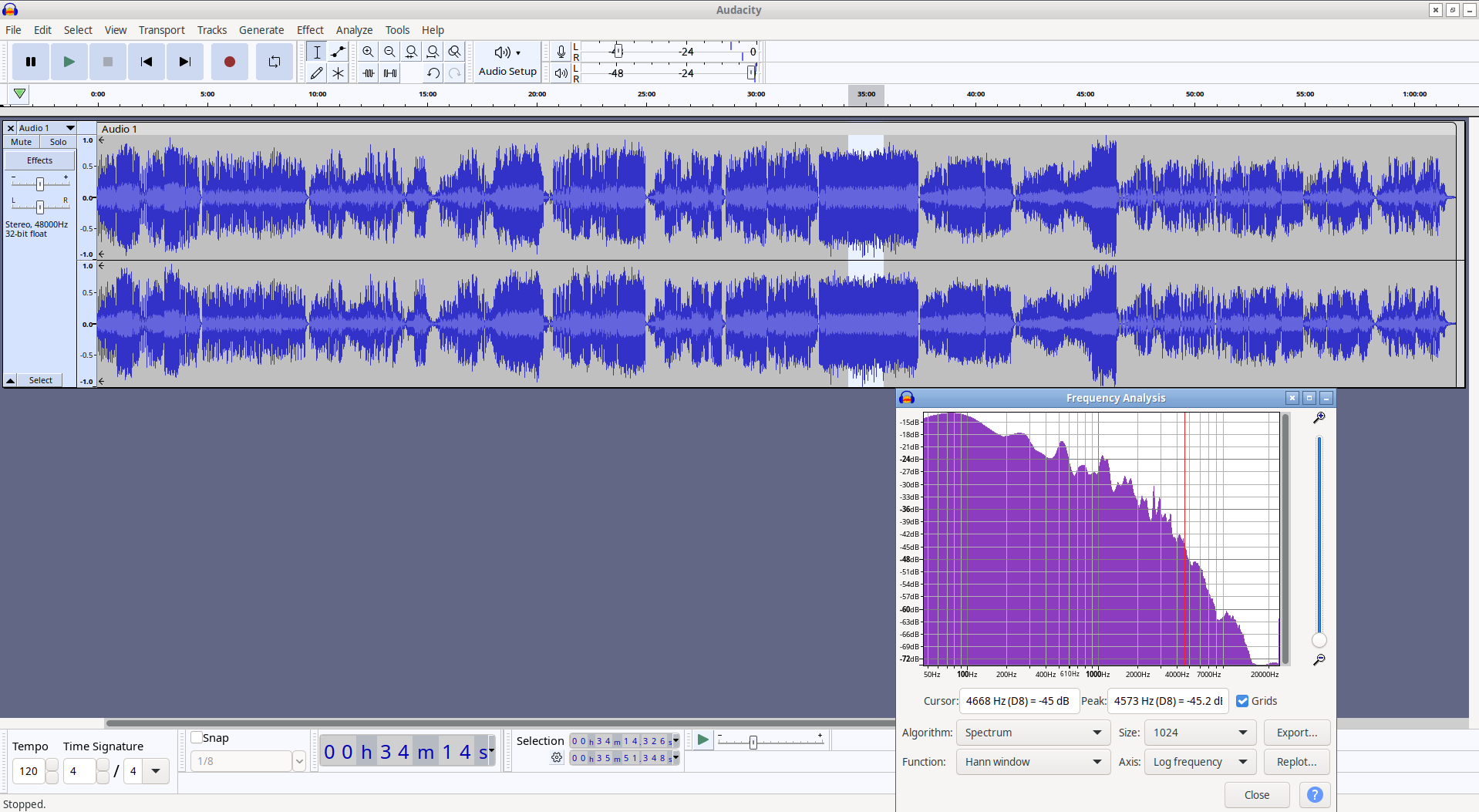
Task: Skip to start of the project
Action: [x=147, y=62]
